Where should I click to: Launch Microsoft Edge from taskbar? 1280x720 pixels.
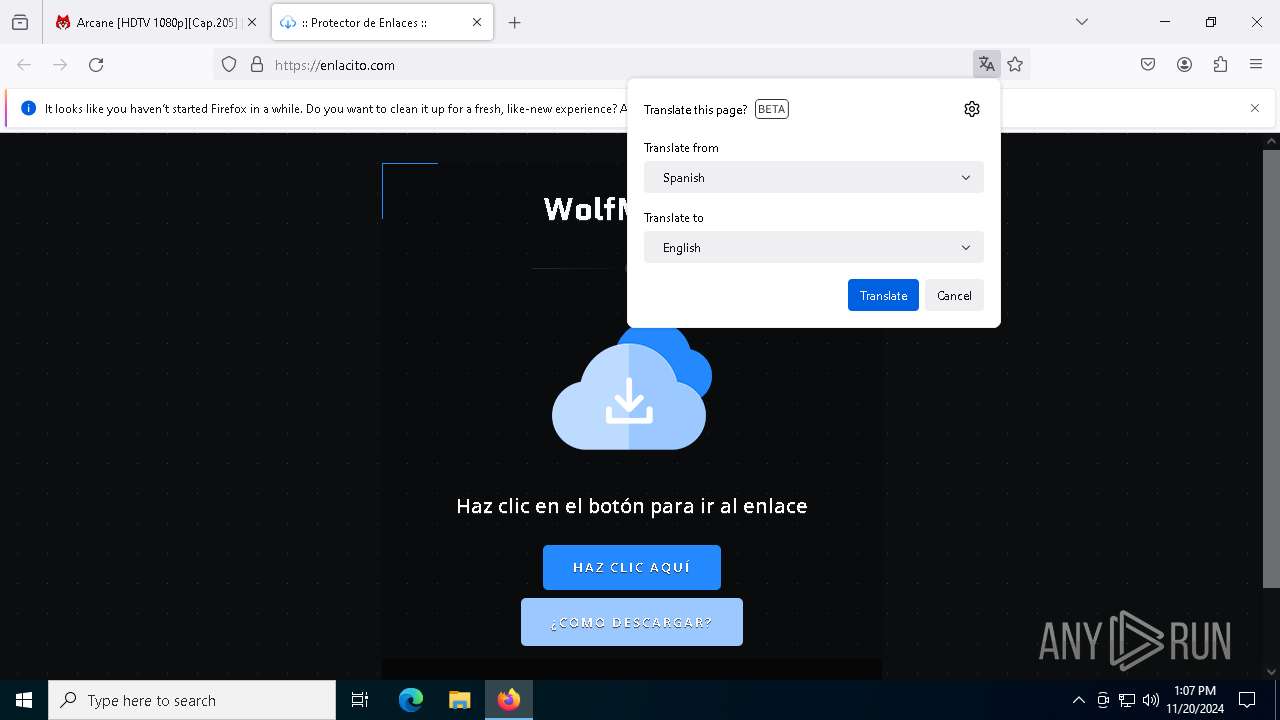(x=411, y=700)
